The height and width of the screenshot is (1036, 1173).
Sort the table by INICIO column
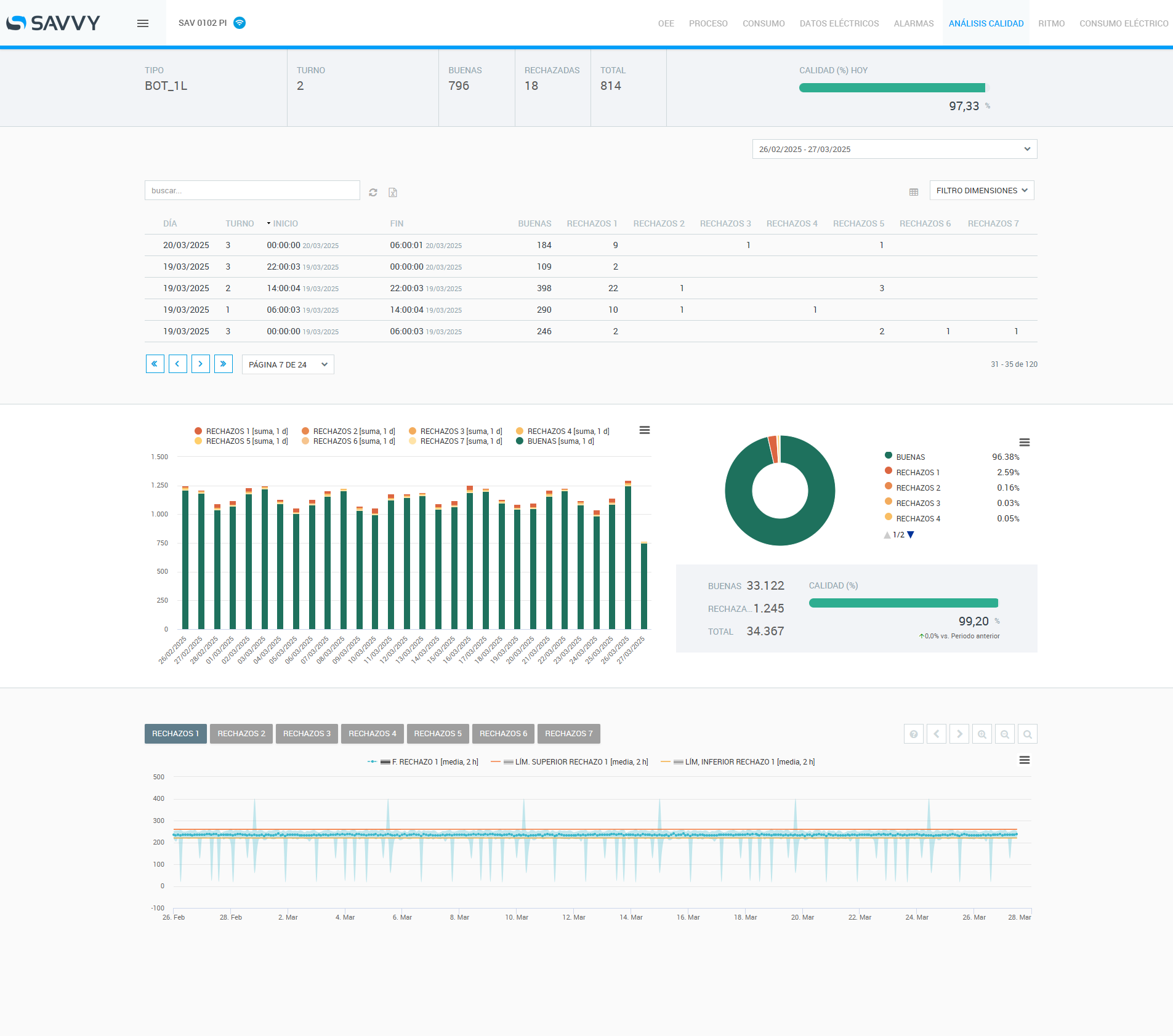click(285, 223)
